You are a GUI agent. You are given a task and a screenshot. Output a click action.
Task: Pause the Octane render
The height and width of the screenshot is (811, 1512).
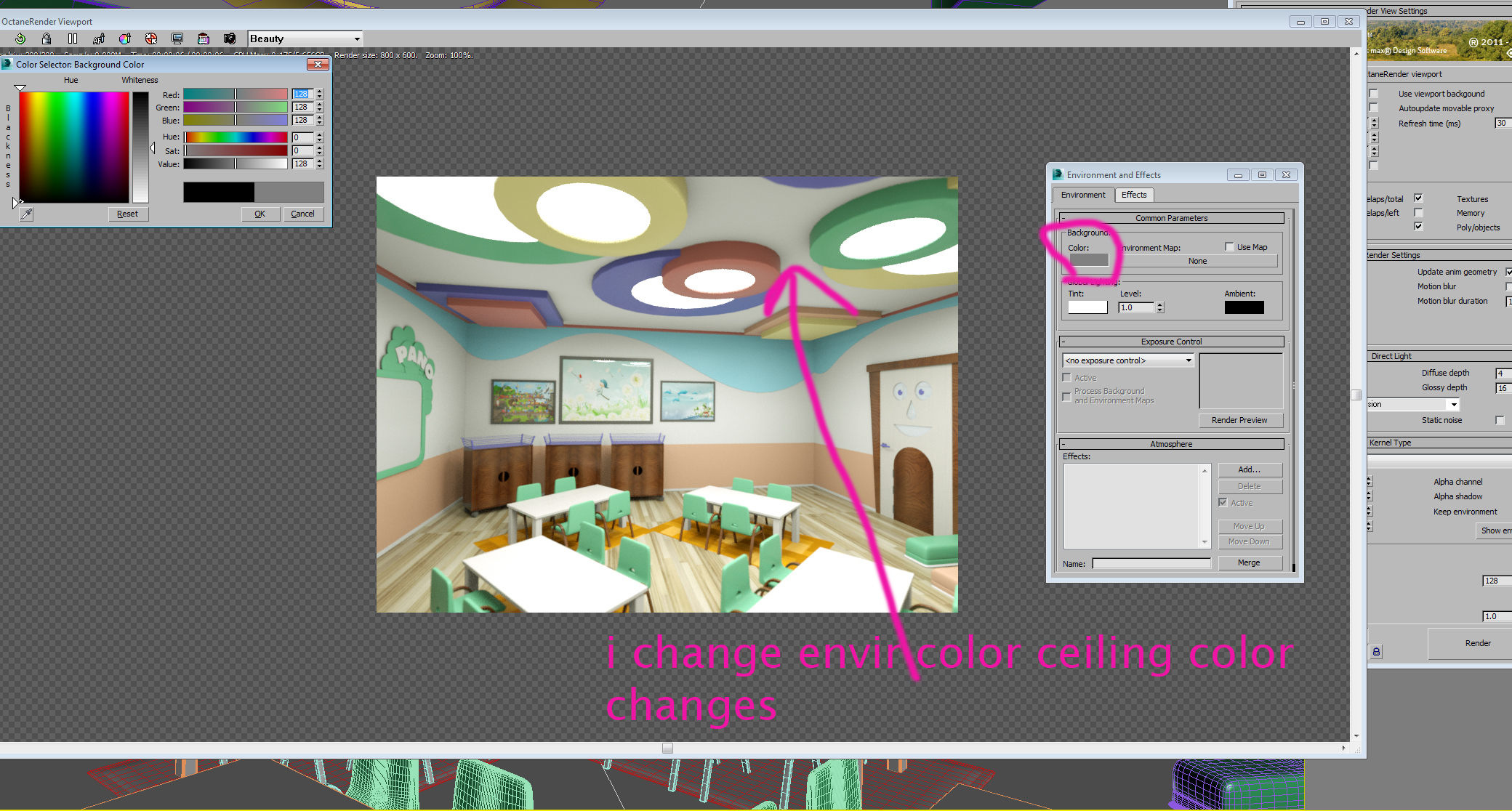[x=73, y=39]
